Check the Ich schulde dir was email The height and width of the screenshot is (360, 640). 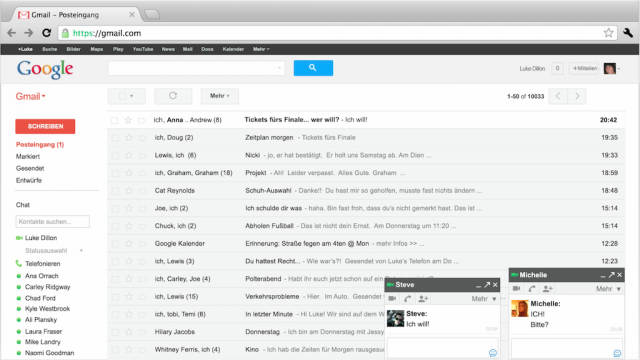115,209
